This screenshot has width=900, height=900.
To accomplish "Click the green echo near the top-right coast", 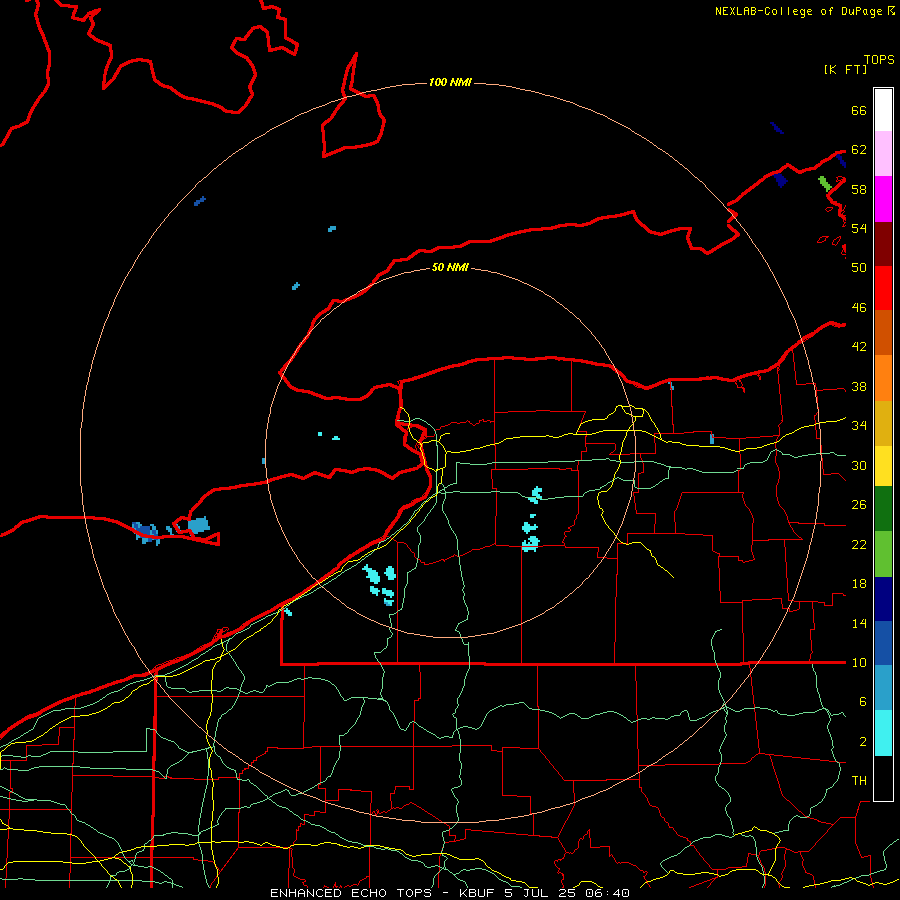I will (x=825, y=184).
